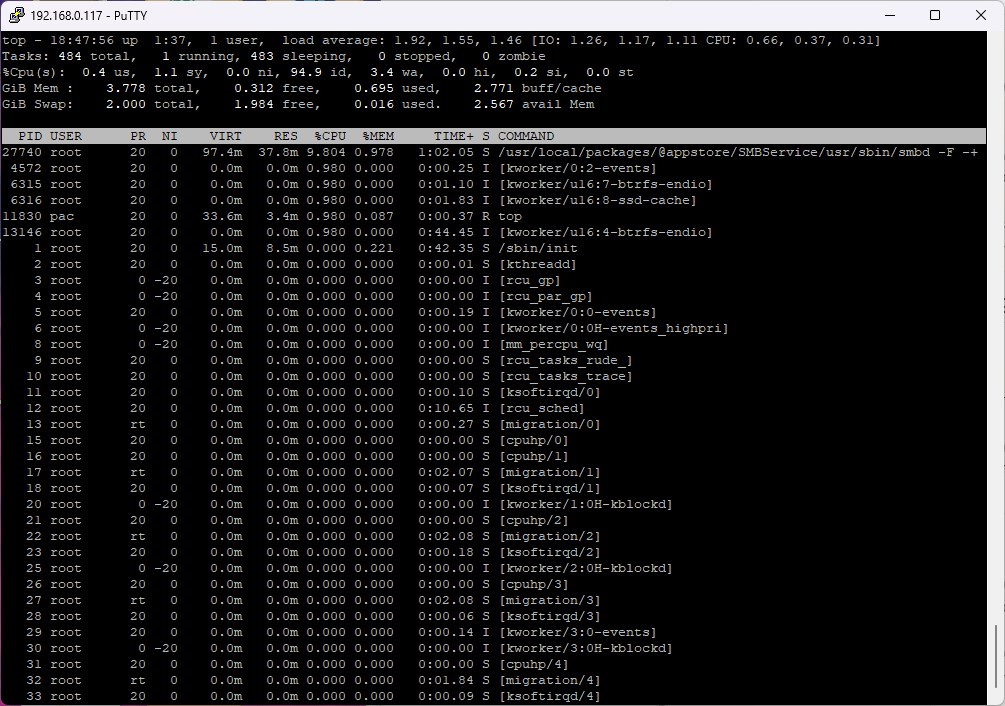
Task: Click the [kworker/3:0H-kblockd] process
Action: 586,648
